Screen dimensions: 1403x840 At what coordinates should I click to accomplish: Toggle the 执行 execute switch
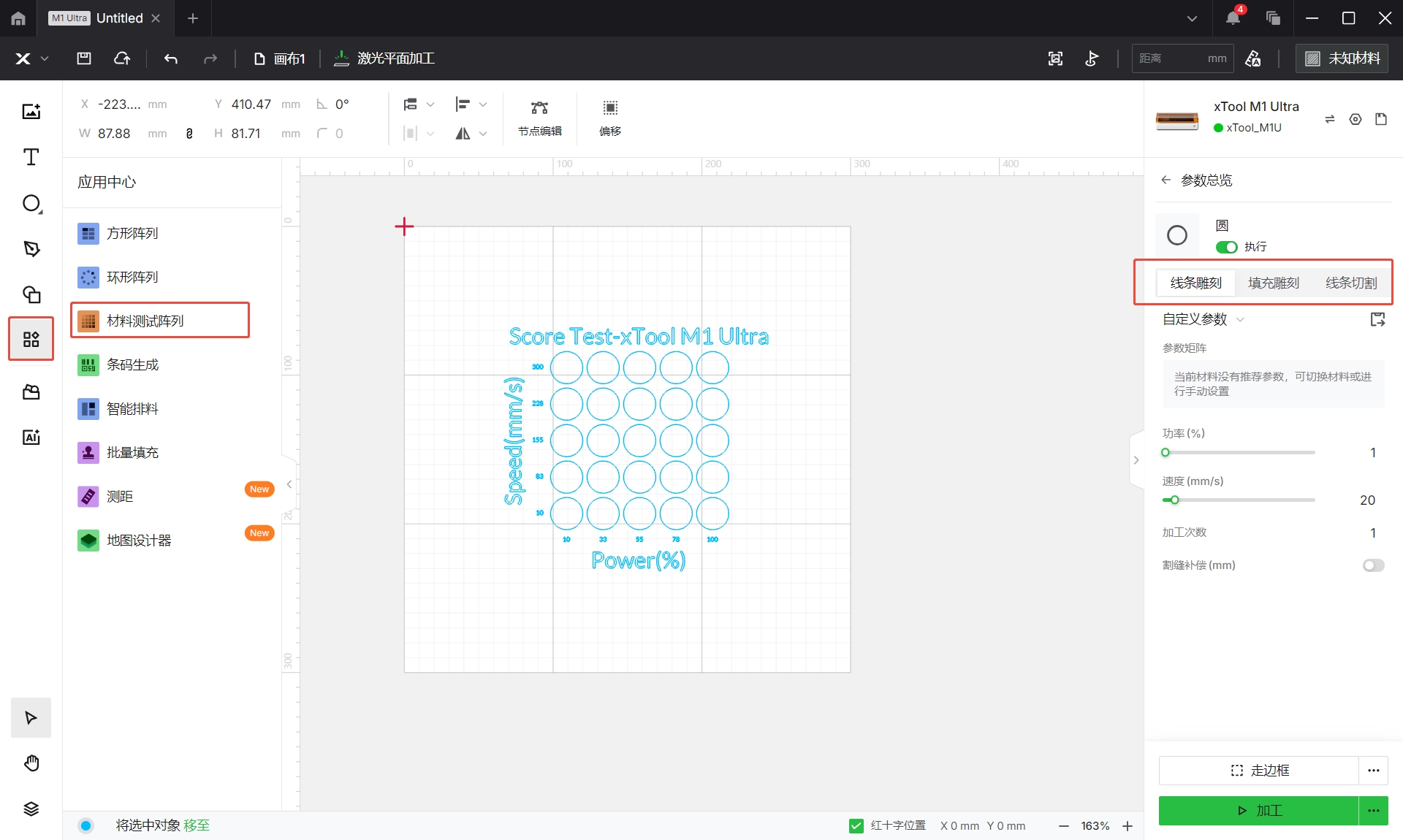[1226, 247]
